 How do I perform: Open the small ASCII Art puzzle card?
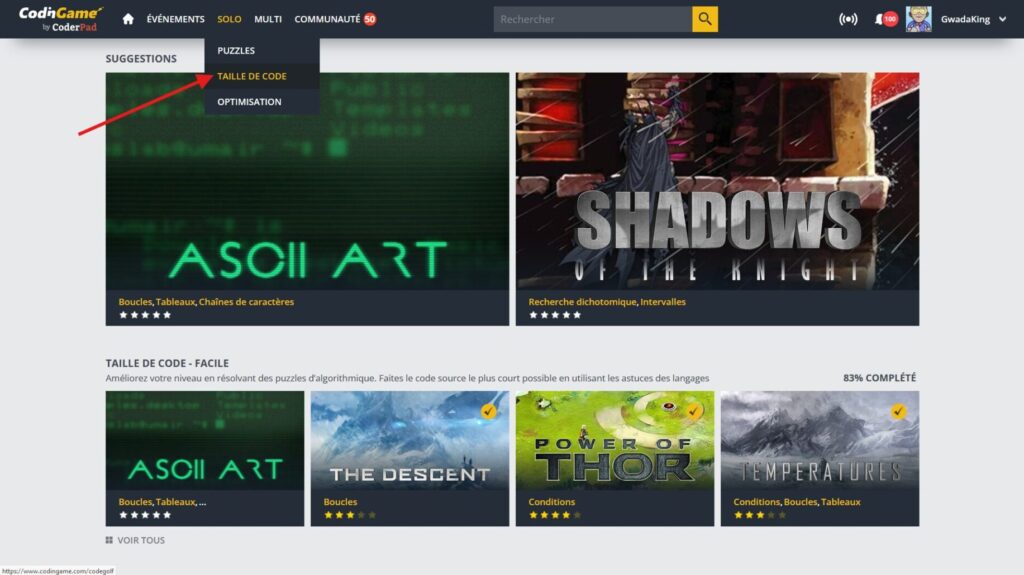point(204,458)
